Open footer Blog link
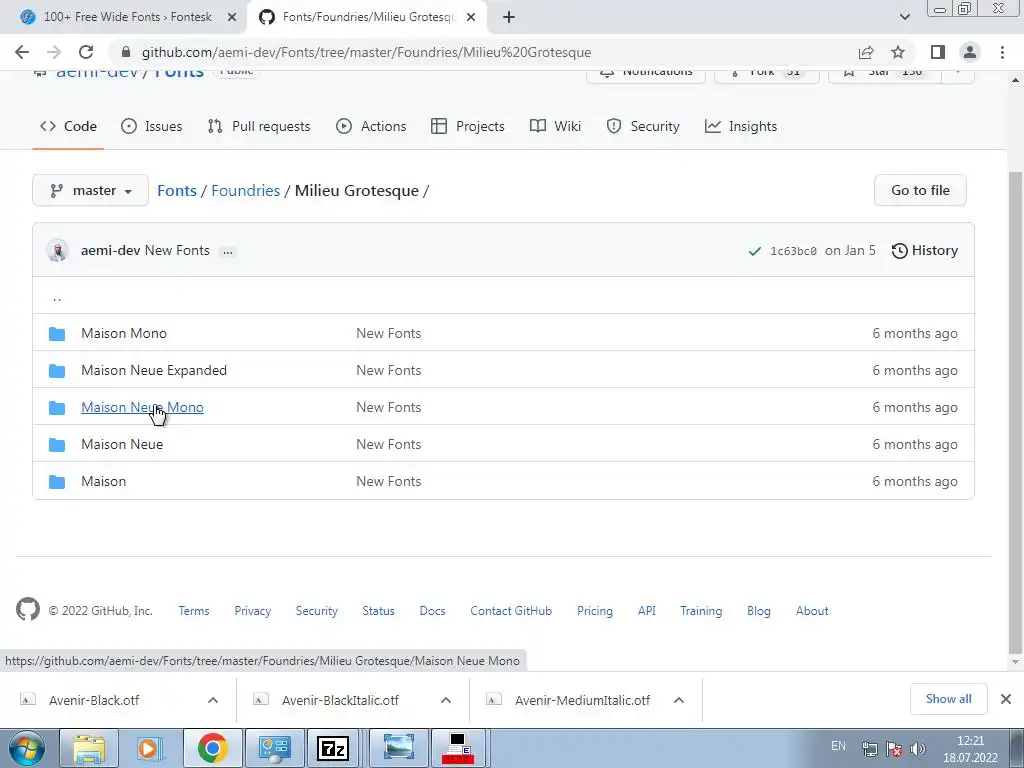The height and width of the screenshot is (768, 1024). click(759, 611)
